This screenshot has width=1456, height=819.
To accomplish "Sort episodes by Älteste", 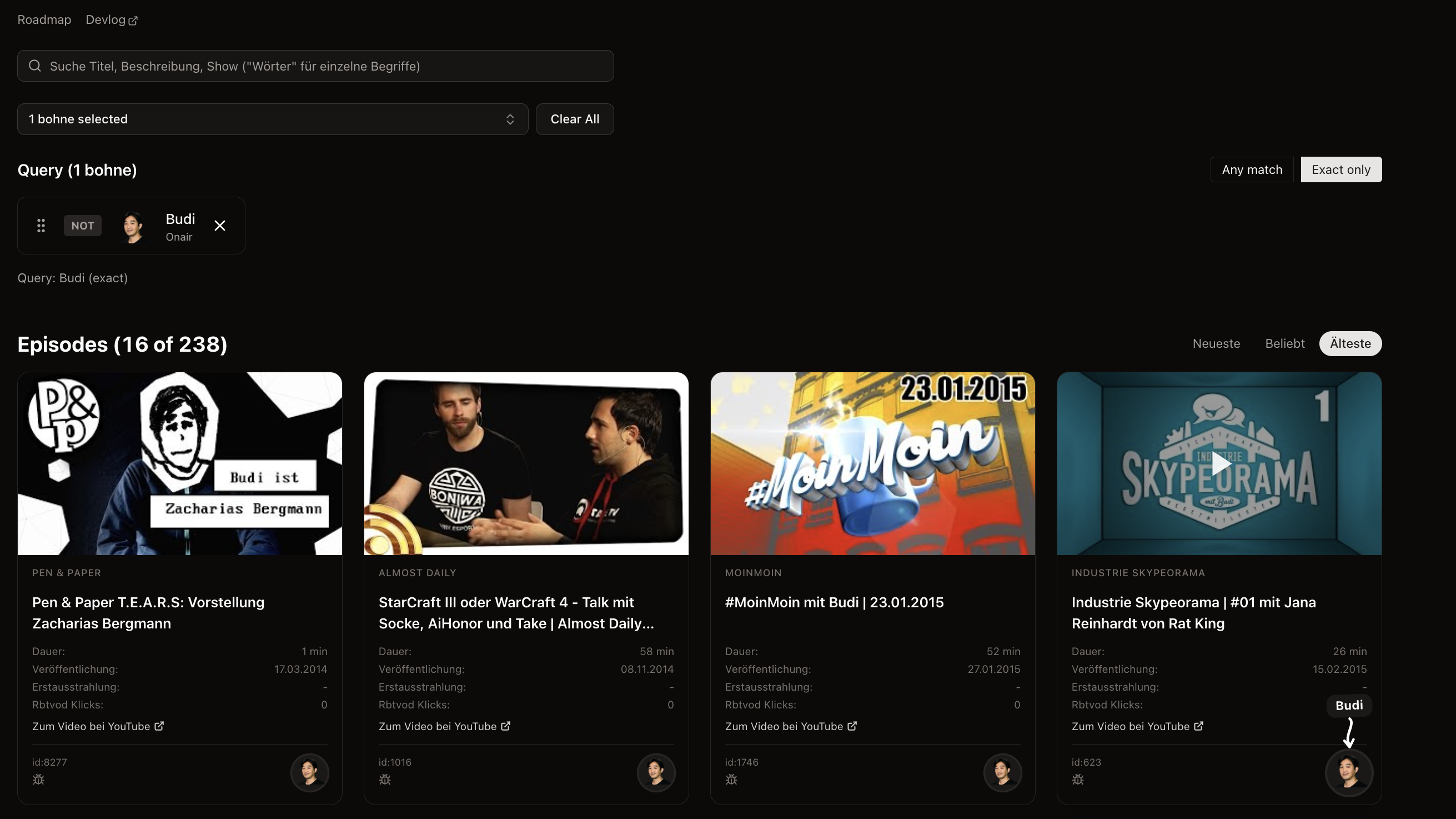I will (1350, 344).
